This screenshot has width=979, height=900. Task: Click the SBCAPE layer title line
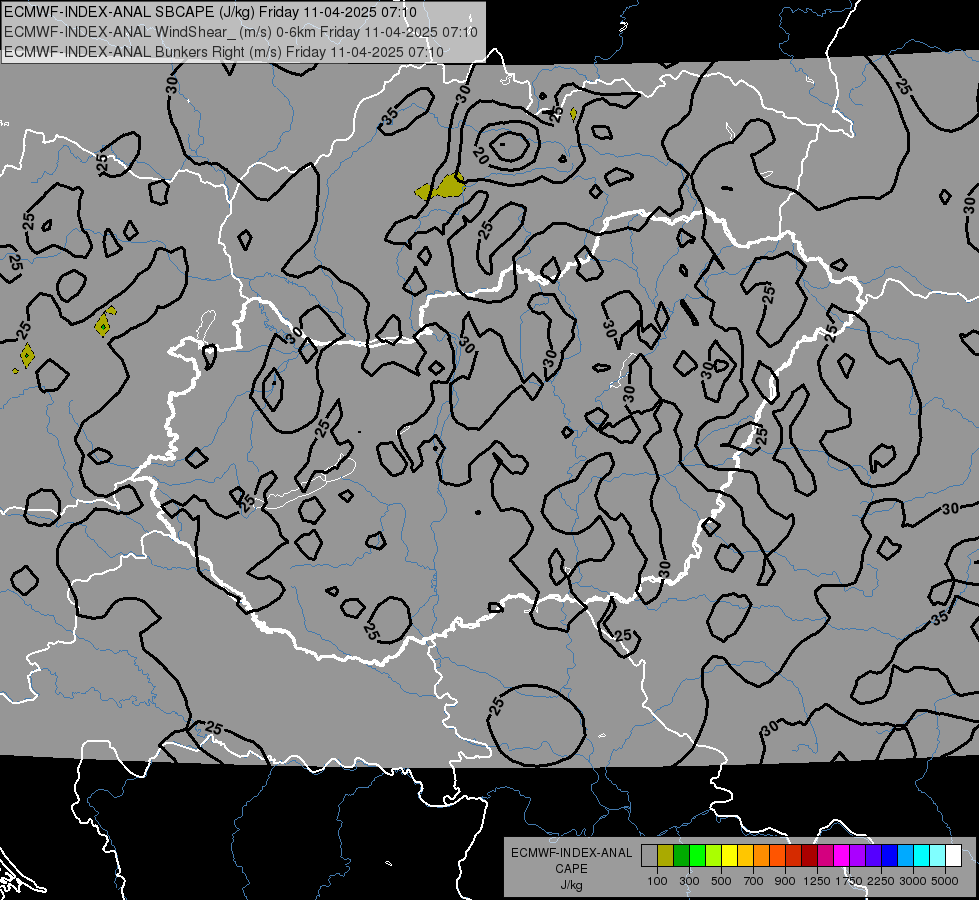(210, 12)
